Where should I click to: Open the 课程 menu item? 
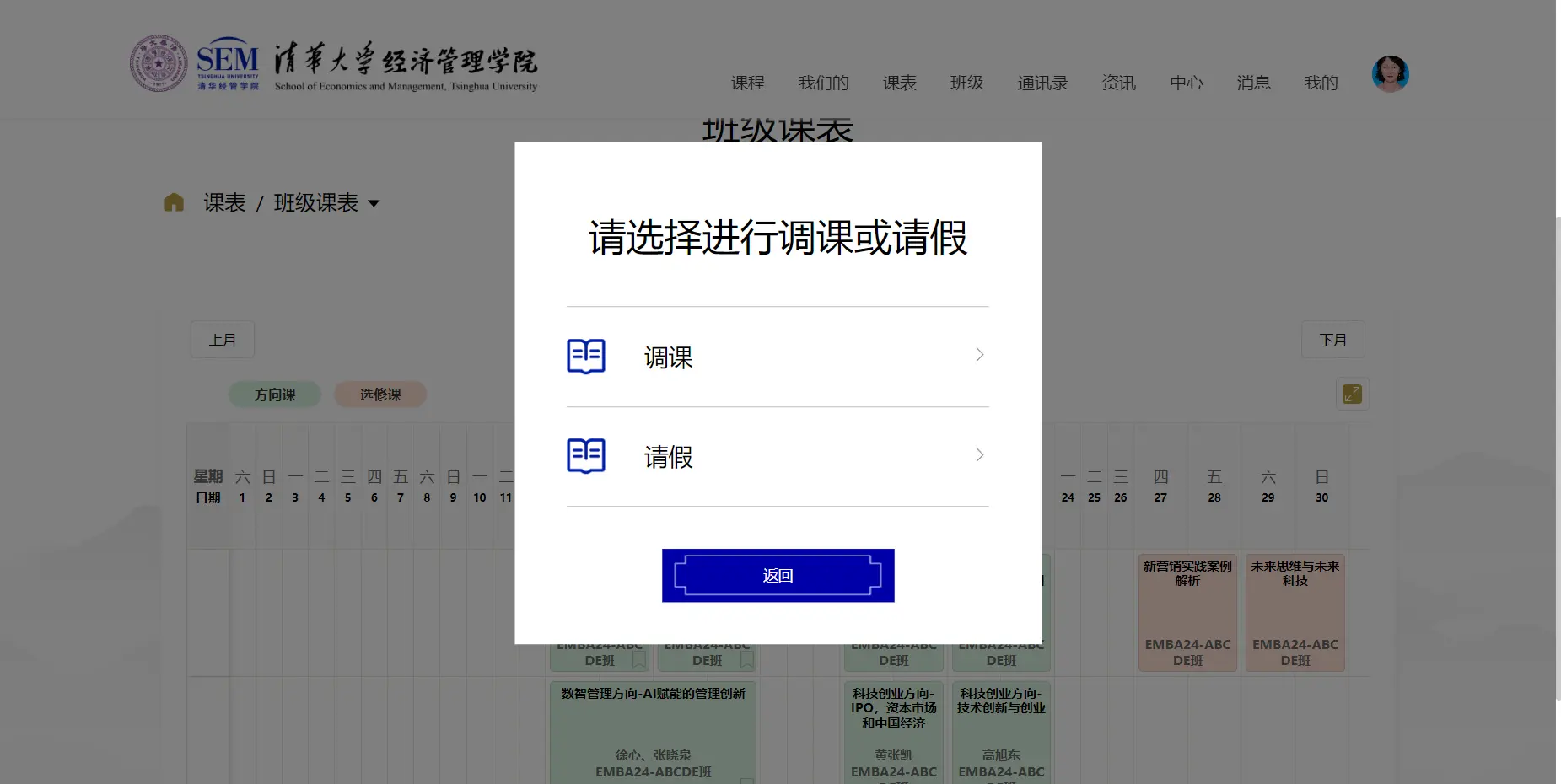(747, 83)
